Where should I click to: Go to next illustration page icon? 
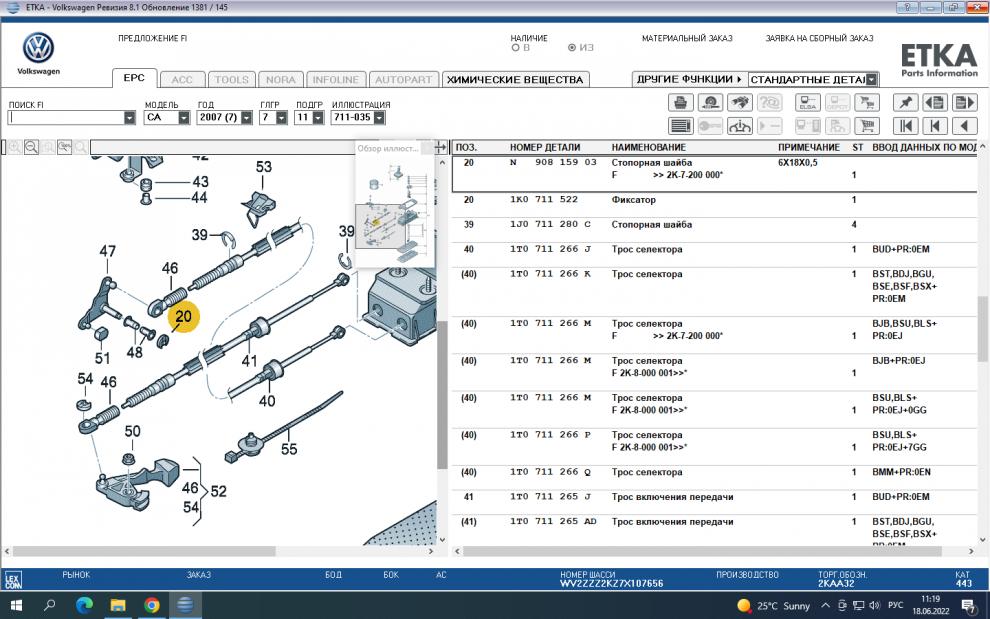click(x=965, y=102)
